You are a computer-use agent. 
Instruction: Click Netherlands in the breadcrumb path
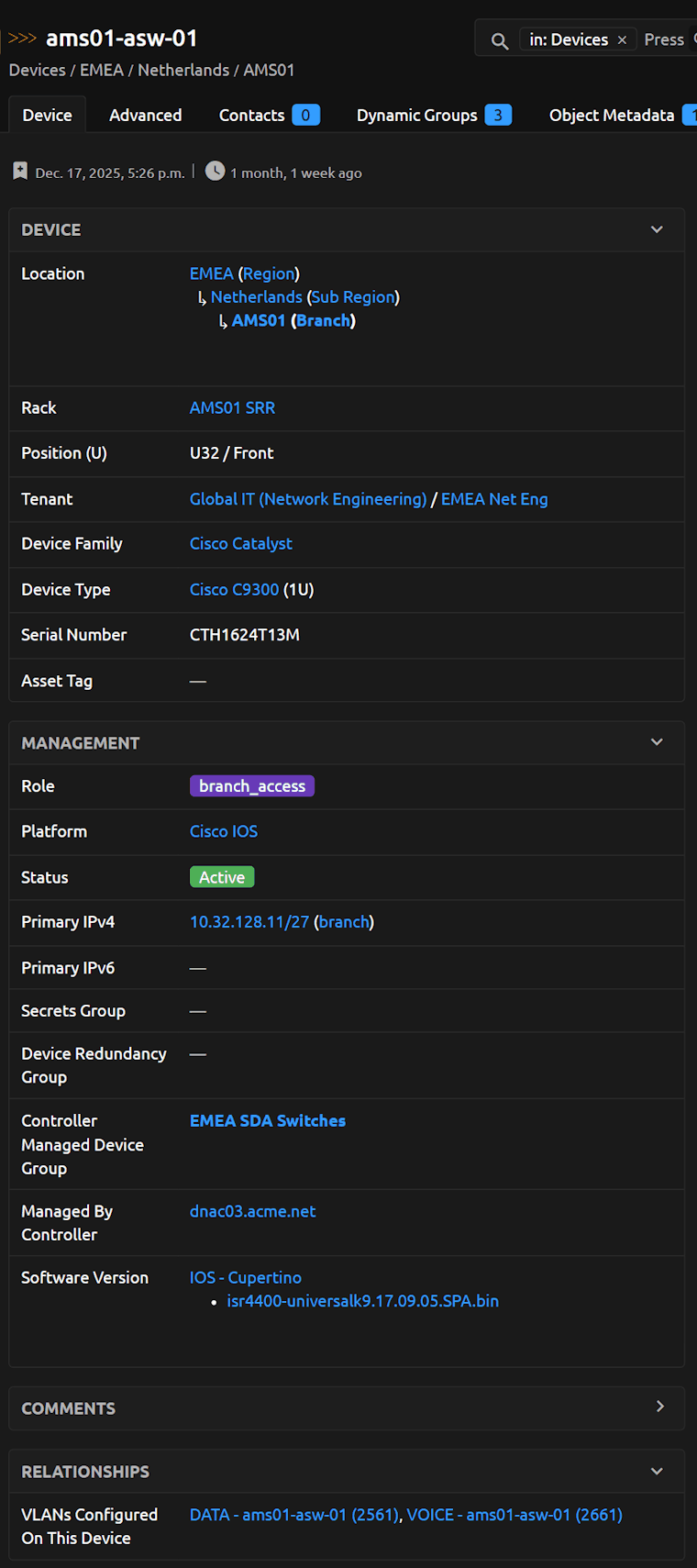click(183, 70)
